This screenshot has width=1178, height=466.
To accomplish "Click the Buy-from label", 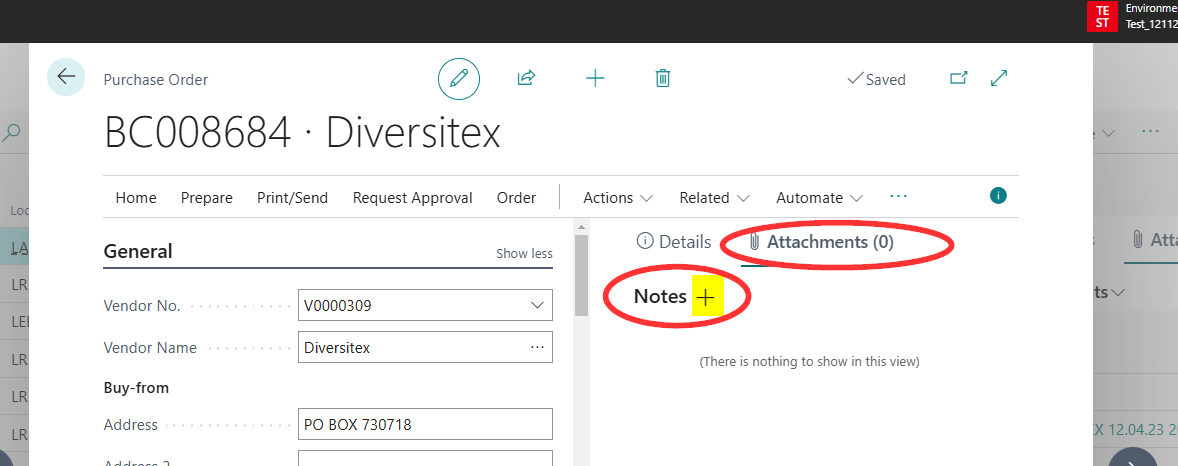I will click(136, 388).
